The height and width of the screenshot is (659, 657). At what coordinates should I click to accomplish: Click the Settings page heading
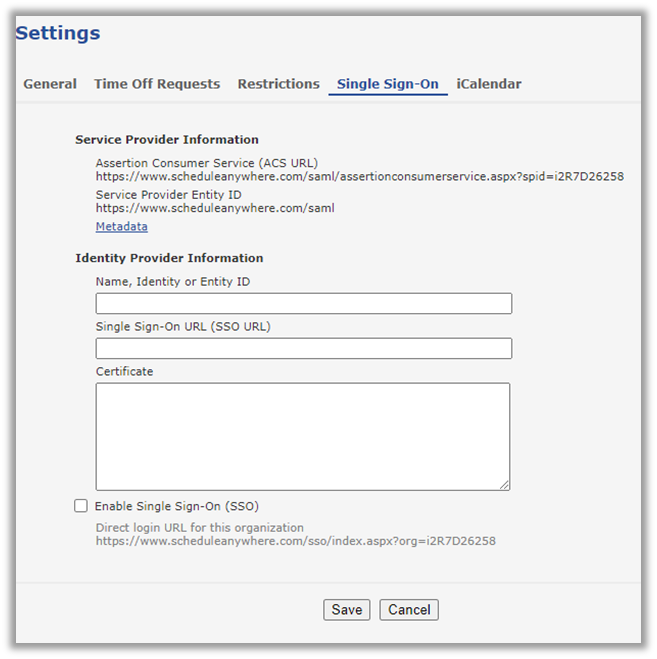click(58, 33)
